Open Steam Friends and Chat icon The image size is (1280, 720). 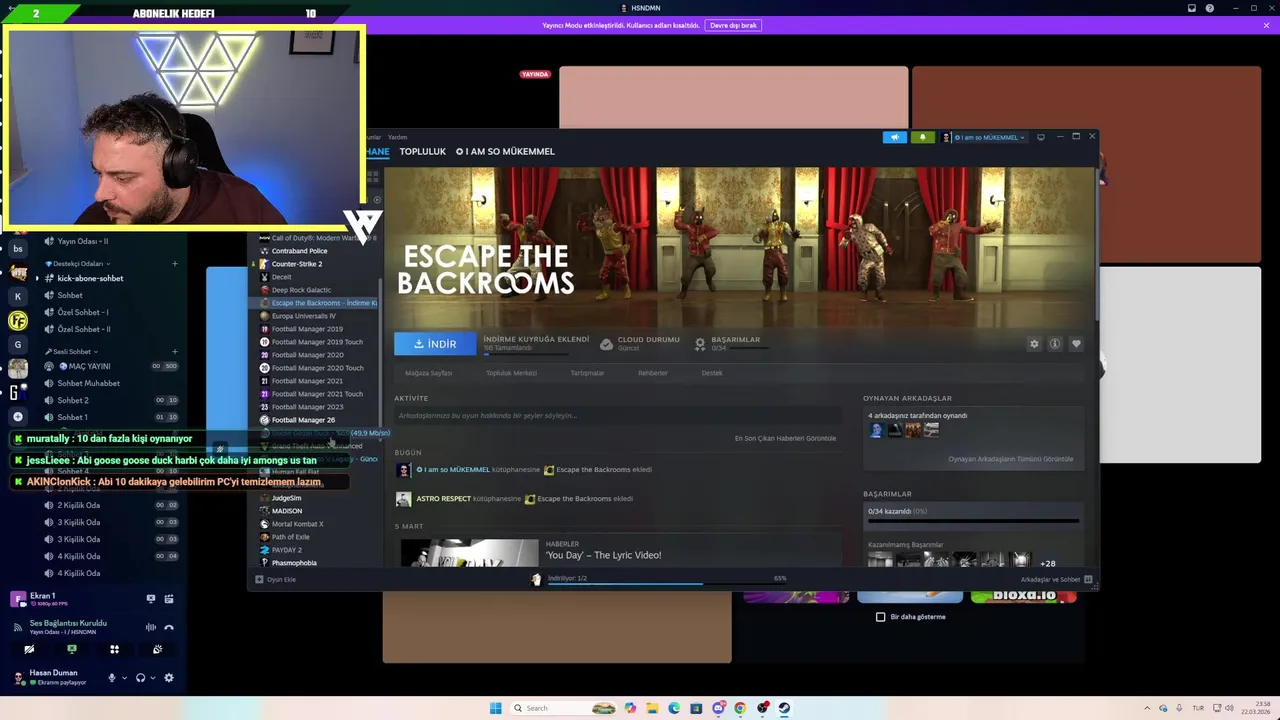pos(1088,579)
